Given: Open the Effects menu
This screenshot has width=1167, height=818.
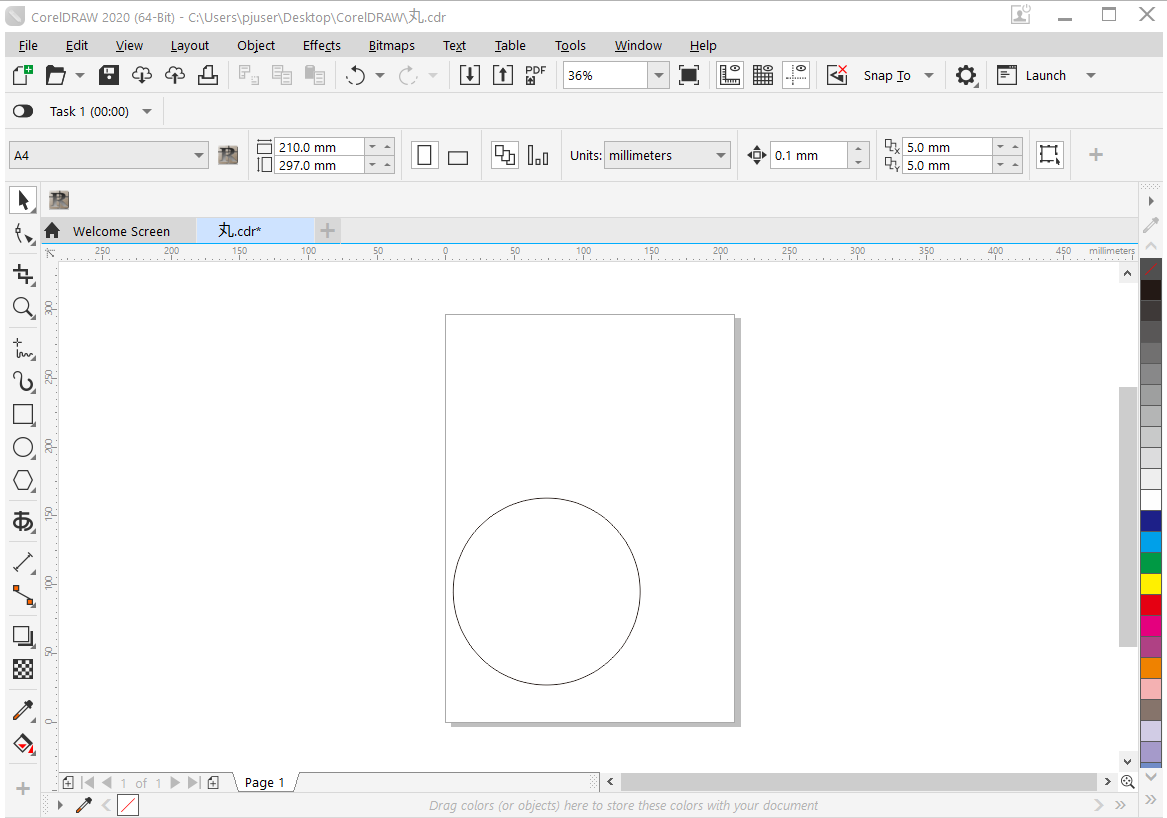Looking at the screenshot, I should tap(322, 45).
